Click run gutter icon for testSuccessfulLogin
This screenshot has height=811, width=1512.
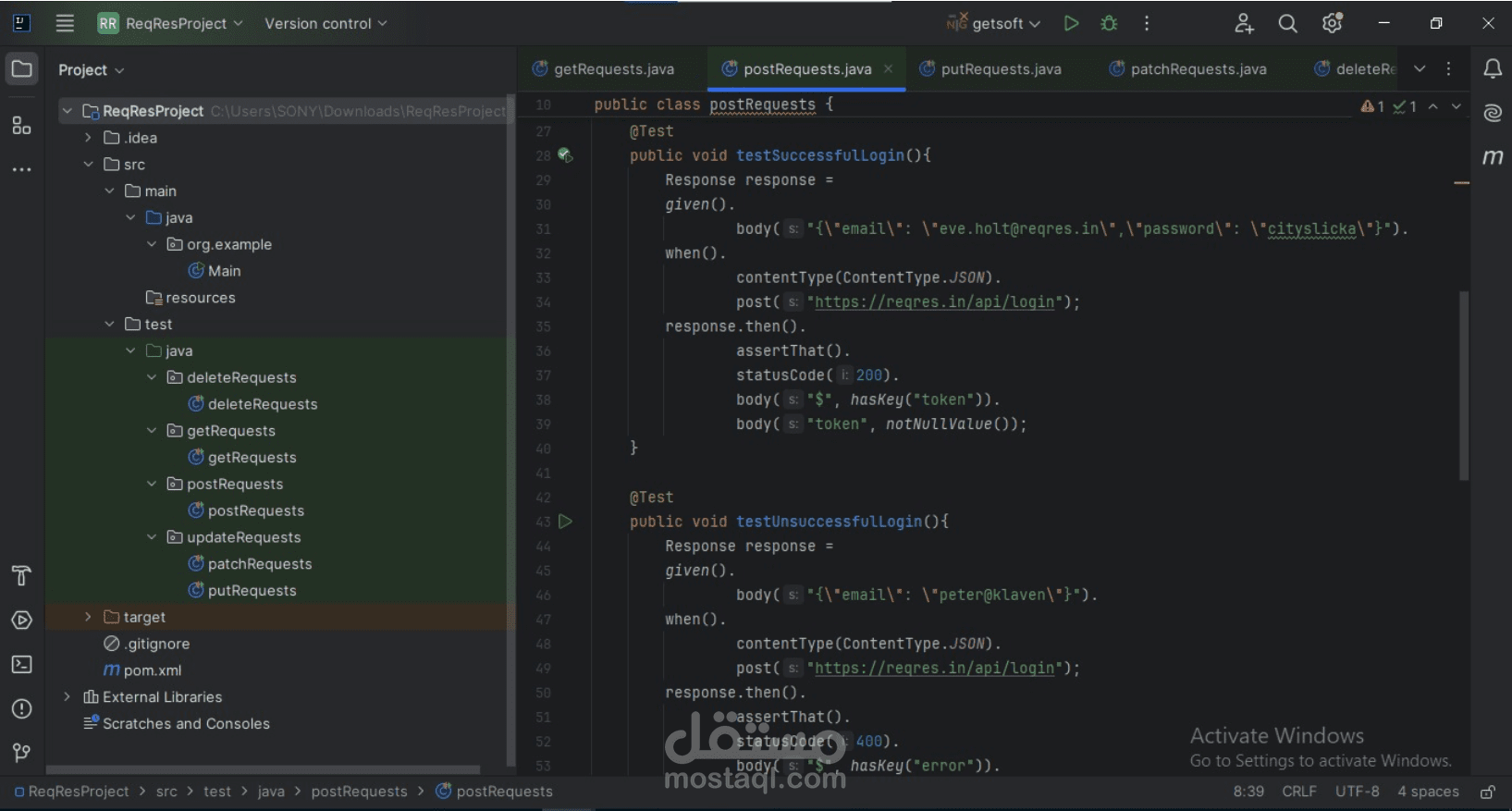click(x=565, y=155)
